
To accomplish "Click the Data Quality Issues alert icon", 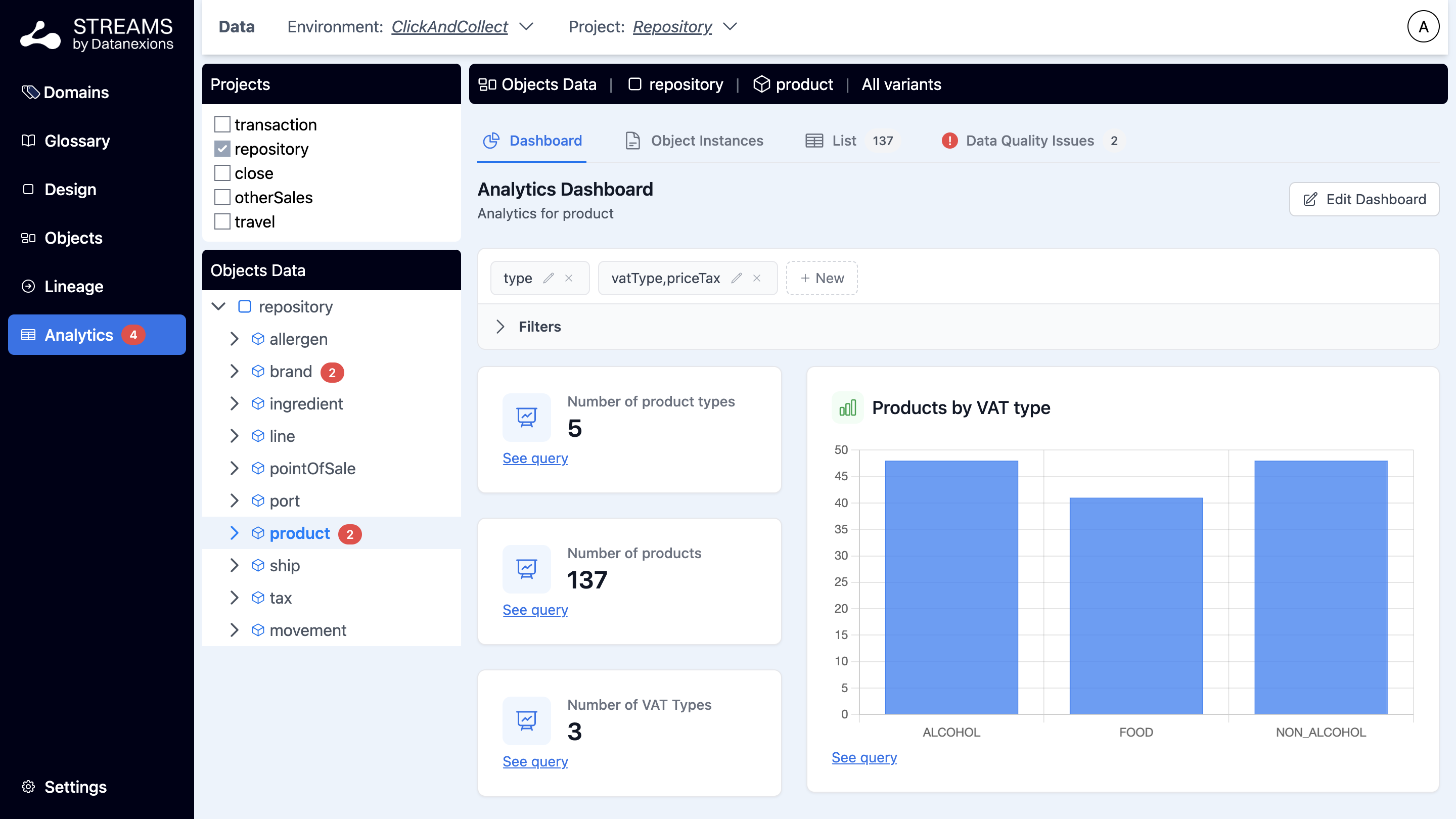I will point(949,141).
